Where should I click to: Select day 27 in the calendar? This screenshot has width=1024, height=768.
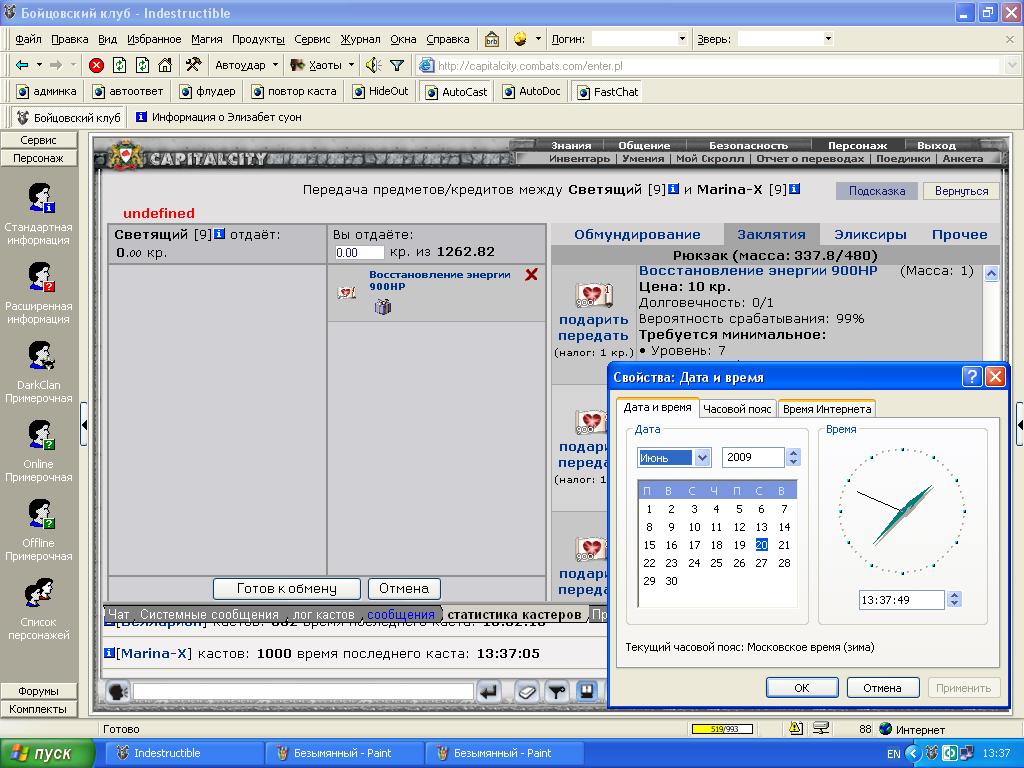(761, 563)
